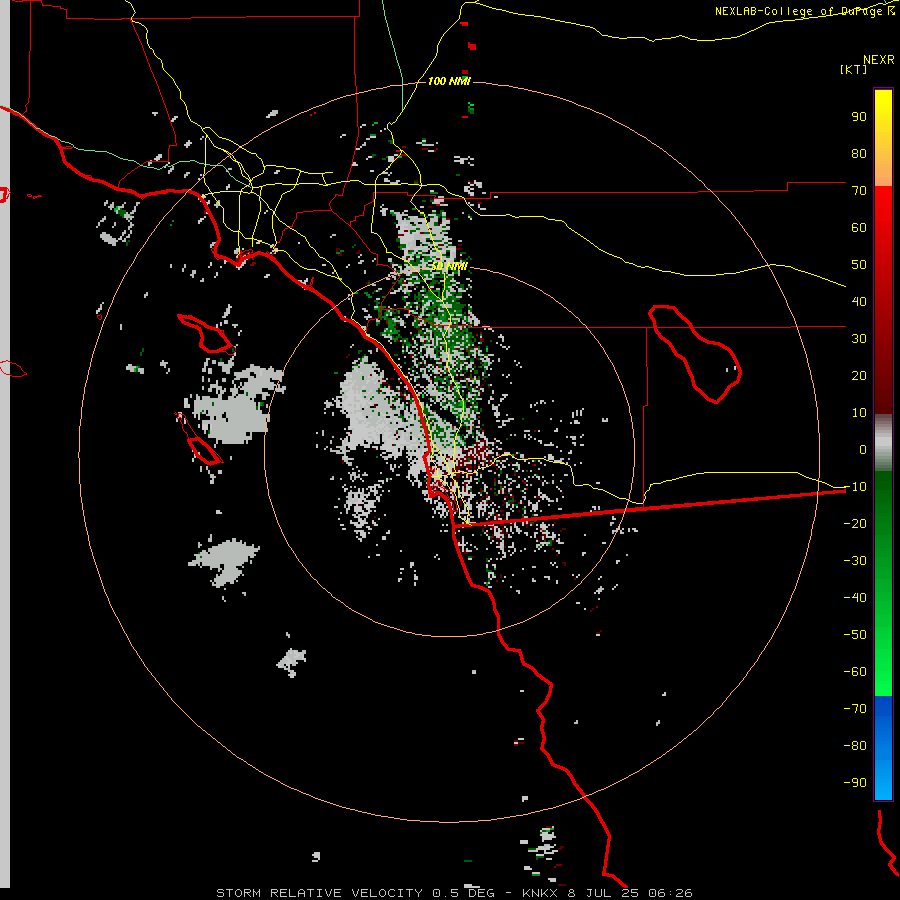Image resolution: width=900 pixels, height=900 pixels.
Task: Select the -90 value on velocity scale
Action: [855, 783]
